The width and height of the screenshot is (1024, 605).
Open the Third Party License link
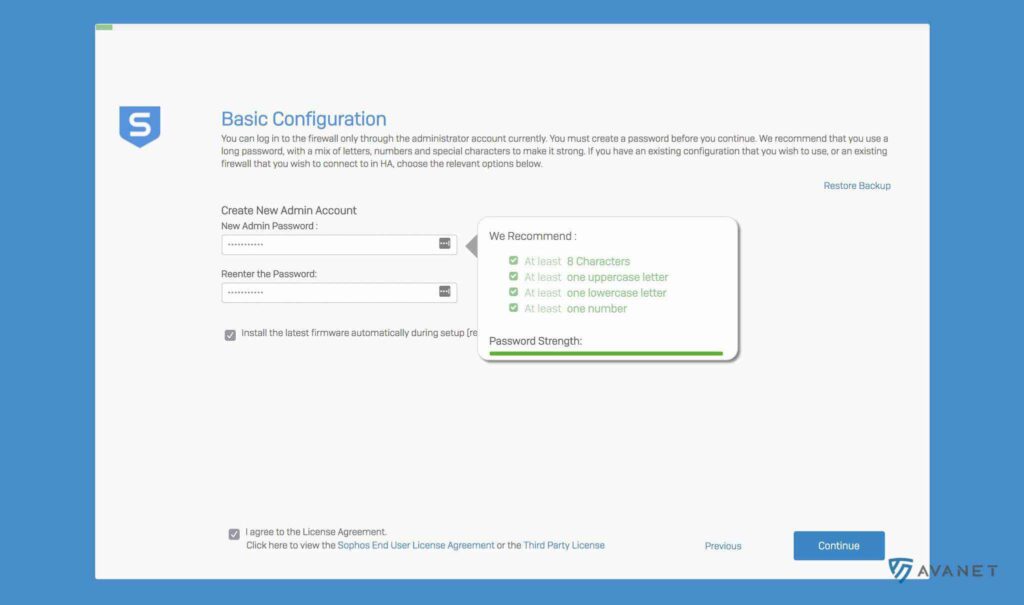564,545
